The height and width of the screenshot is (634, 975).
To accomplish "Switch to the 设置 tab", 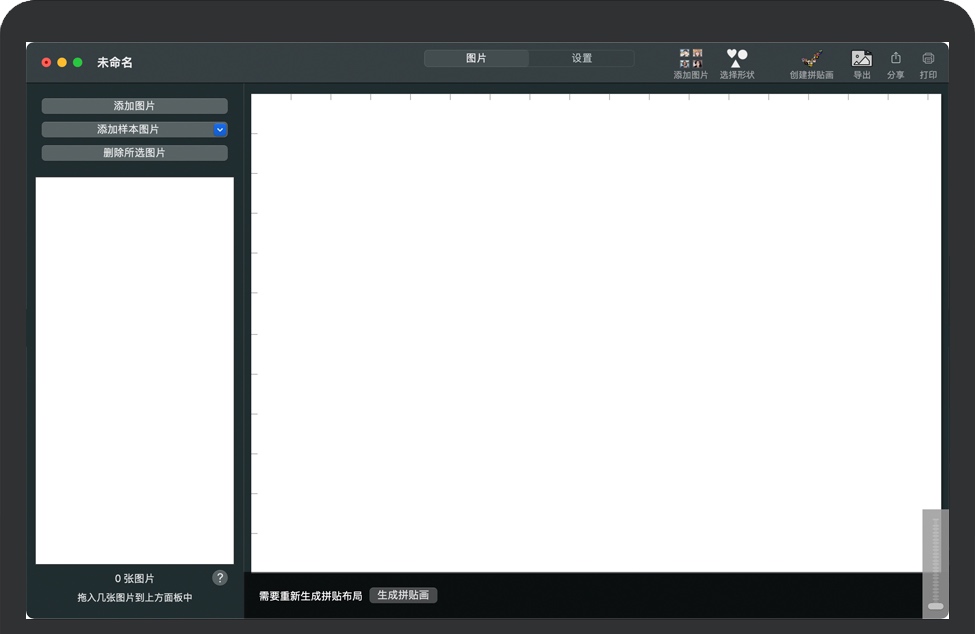I will tap(582, 58).
